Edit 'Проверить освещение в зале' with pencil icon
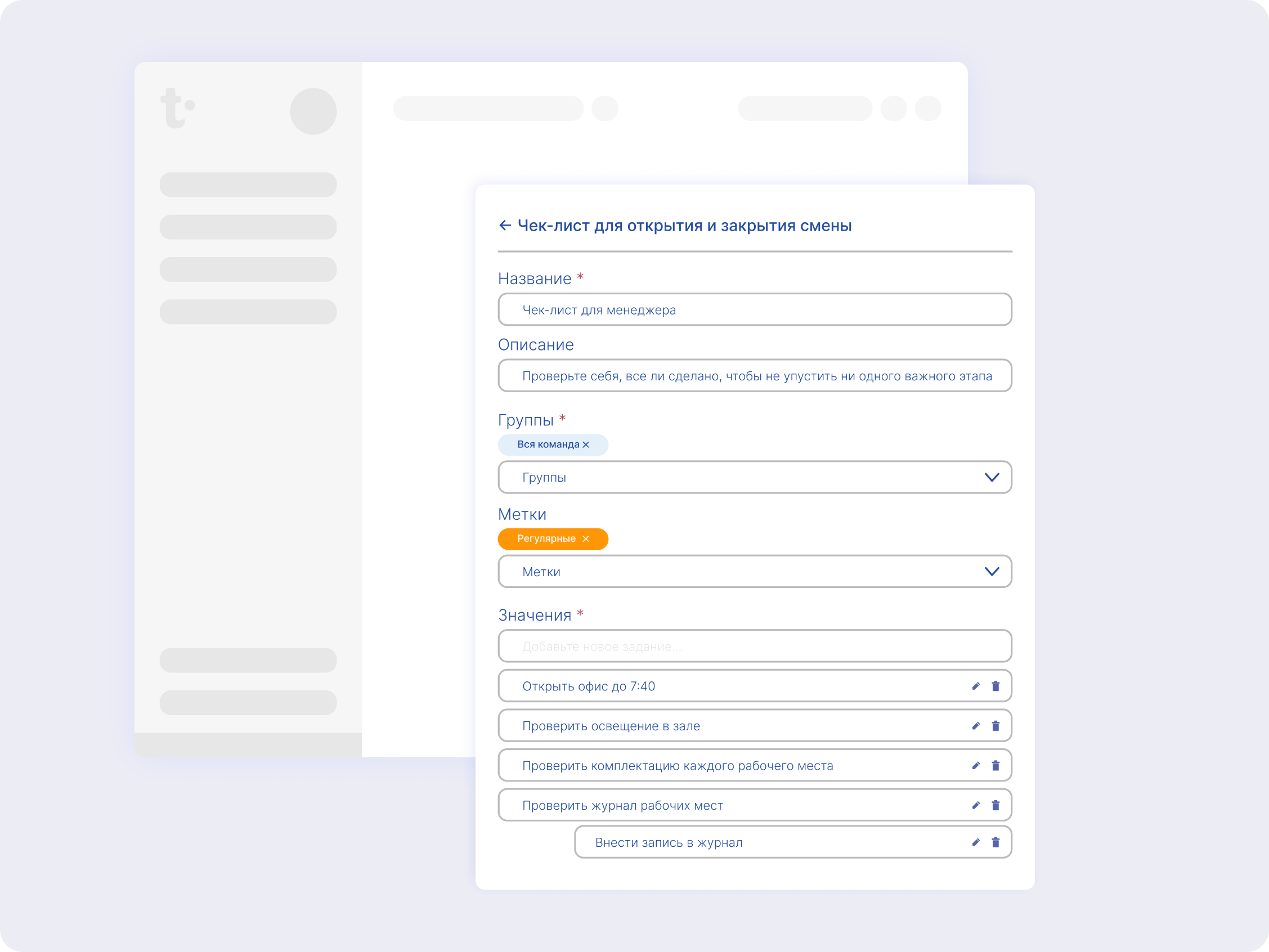This screenshot has width=1269, height=952. click(976, 725)
